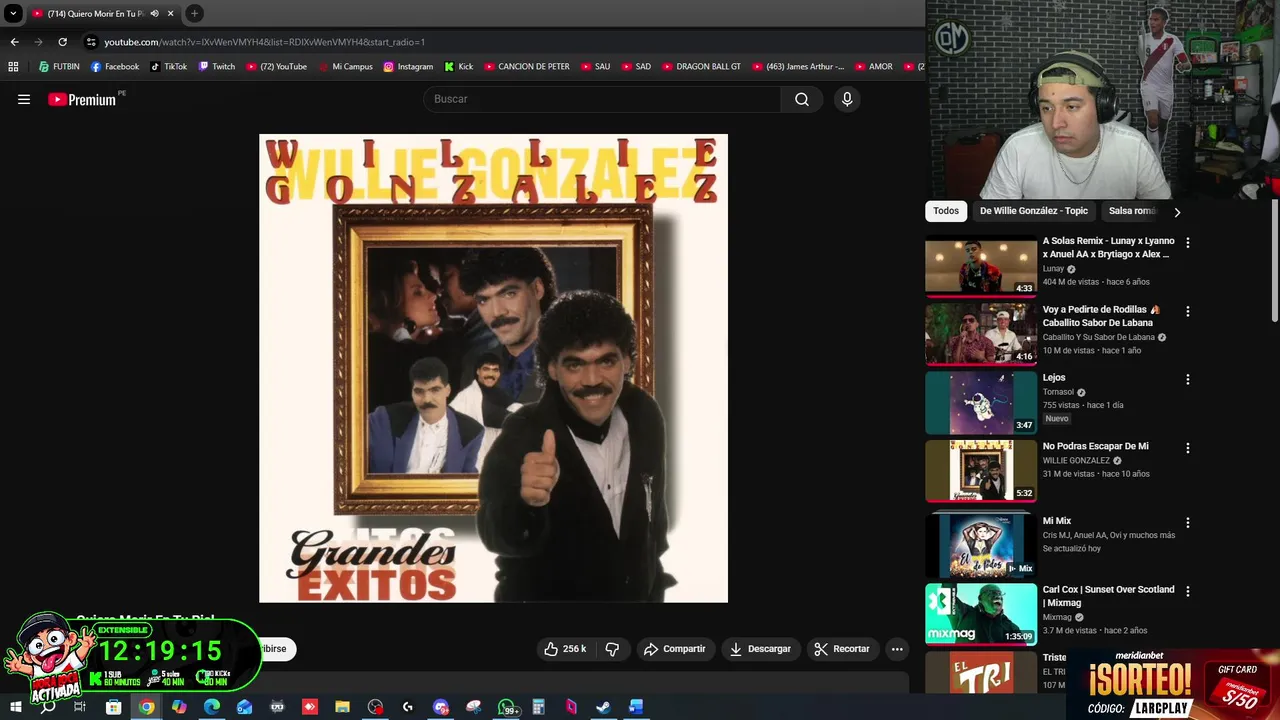The height and width of the screenshot is (720, 1280).
Task: Open the browser tab search dropdown
Action: point(13,14)
